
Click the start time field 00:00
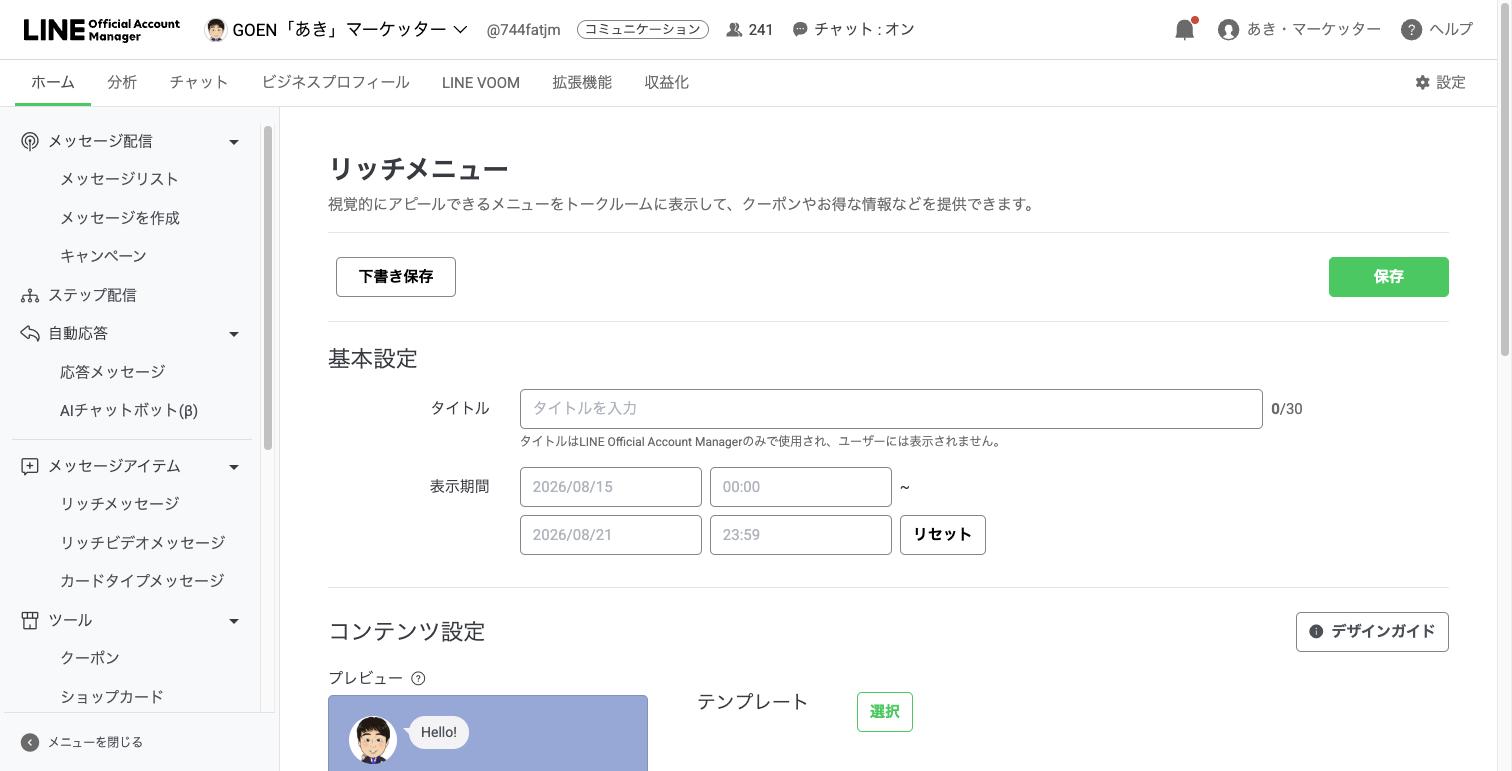[801, 487]
